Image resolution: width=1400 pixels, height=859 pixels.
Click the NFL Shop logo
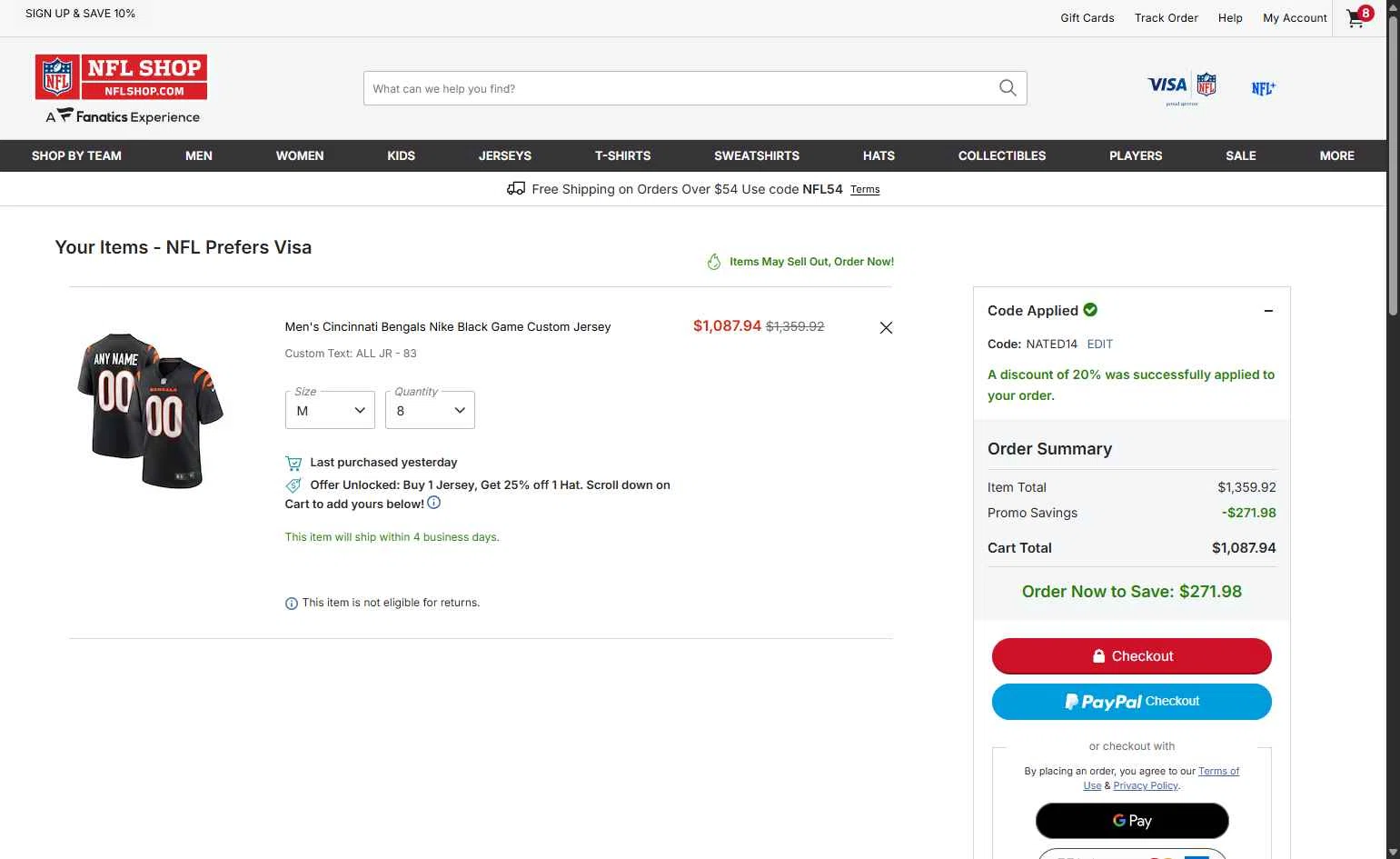122,88
